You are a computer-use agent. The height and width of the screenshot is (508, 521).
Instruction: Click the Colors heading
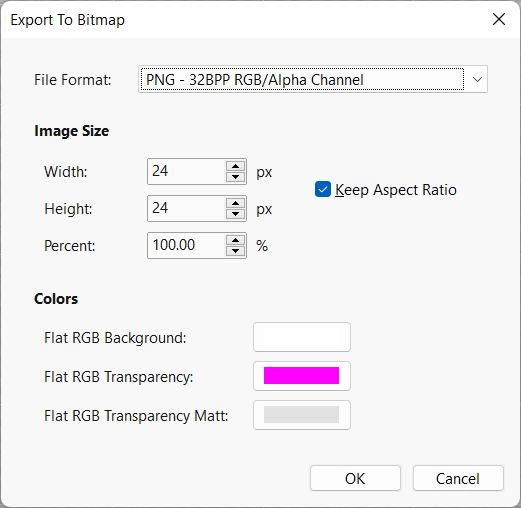point(56,299)
